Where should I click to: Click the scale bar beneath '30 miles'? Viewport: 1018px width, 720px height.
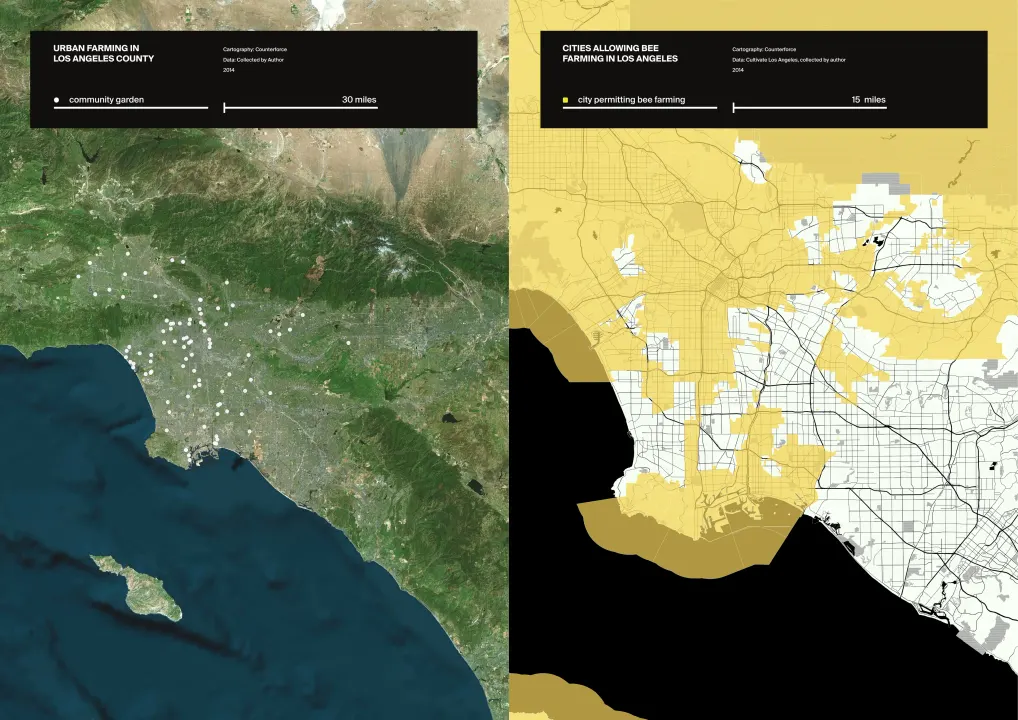301,108
